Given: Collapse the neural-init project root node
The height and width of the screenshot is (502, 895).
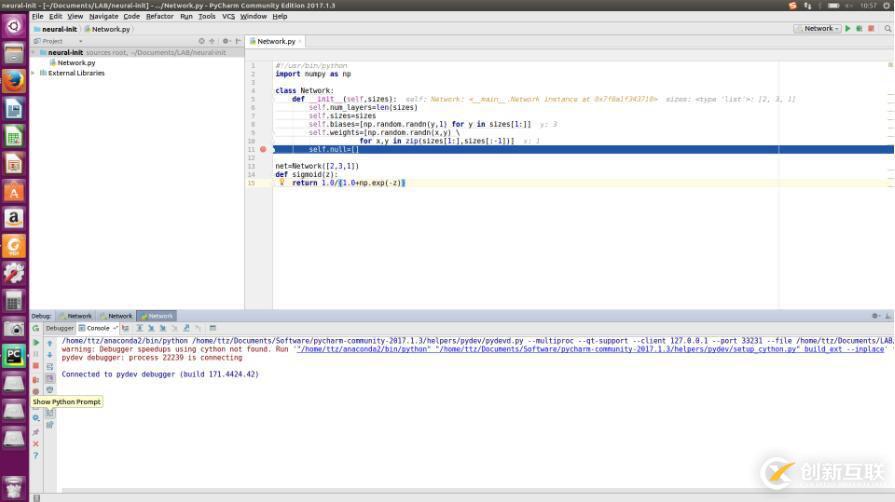Looking at the screenshot, I should pos(33,52).
